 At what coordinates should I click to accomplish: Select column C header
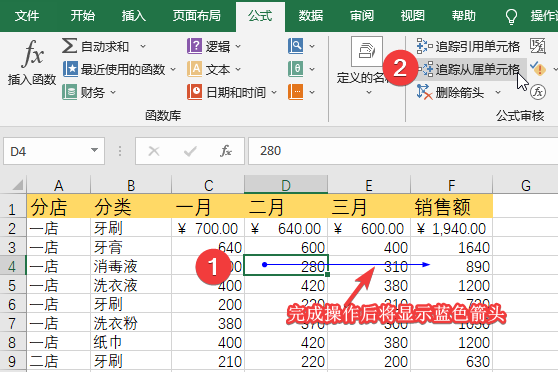[208, 185]
